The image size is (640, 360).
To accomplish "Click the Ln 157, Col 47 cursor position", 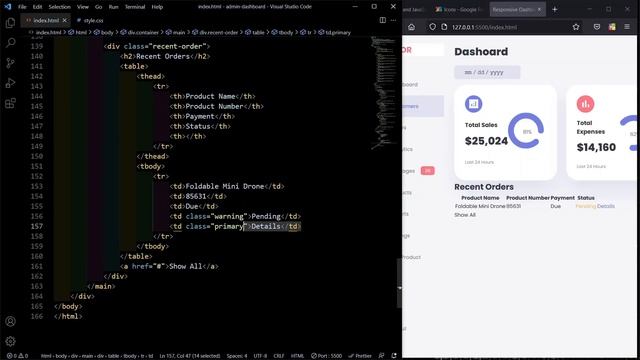I will pyautogui.click(x=190, y=356).
